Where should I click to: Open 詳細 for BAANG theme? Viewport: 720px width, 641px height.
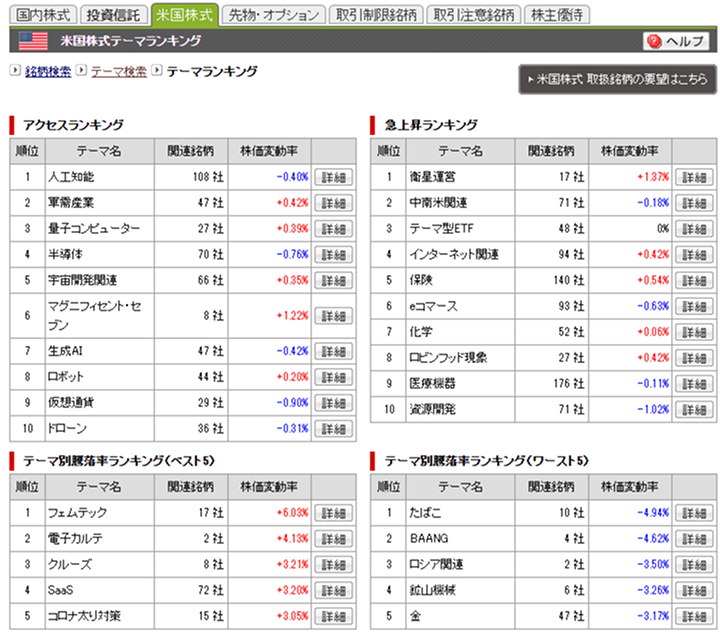pyautogui.click(x=694, y=539)
